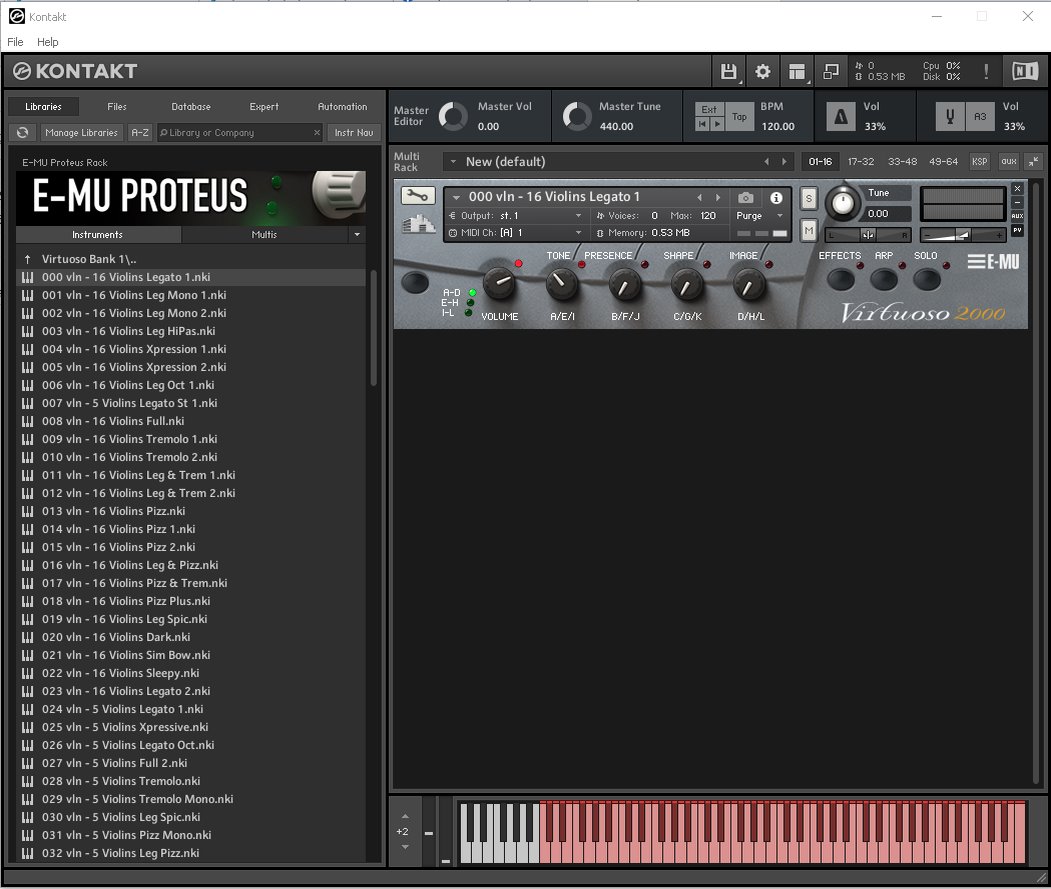
Task: Expand the MIDI Ch dropdown
Action: pos(516,233)
